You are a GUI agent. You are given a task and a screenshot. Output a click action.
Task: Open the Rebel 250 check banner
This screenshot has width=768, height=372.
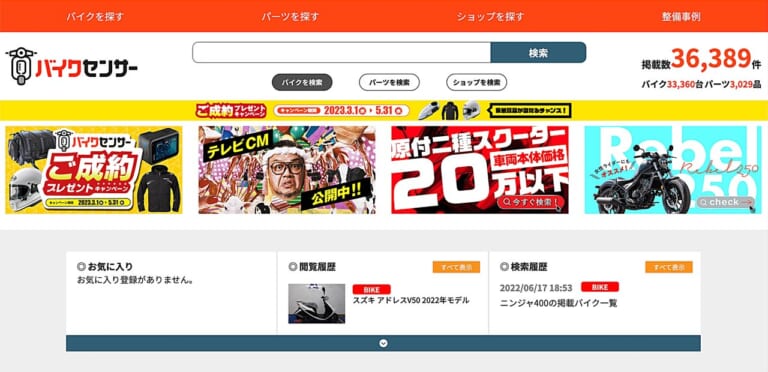click(673, 170)
